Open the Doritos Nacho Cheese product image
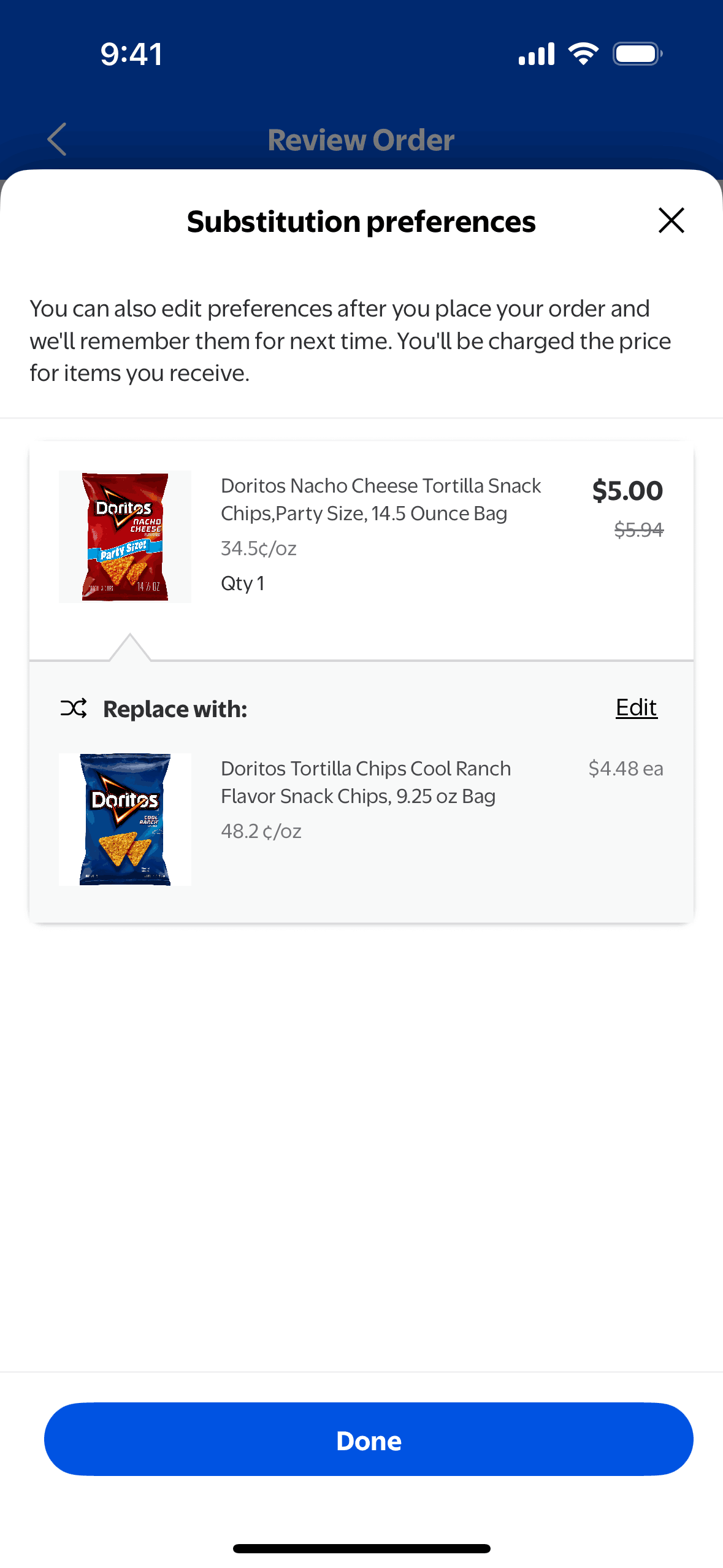 [125, 537]
